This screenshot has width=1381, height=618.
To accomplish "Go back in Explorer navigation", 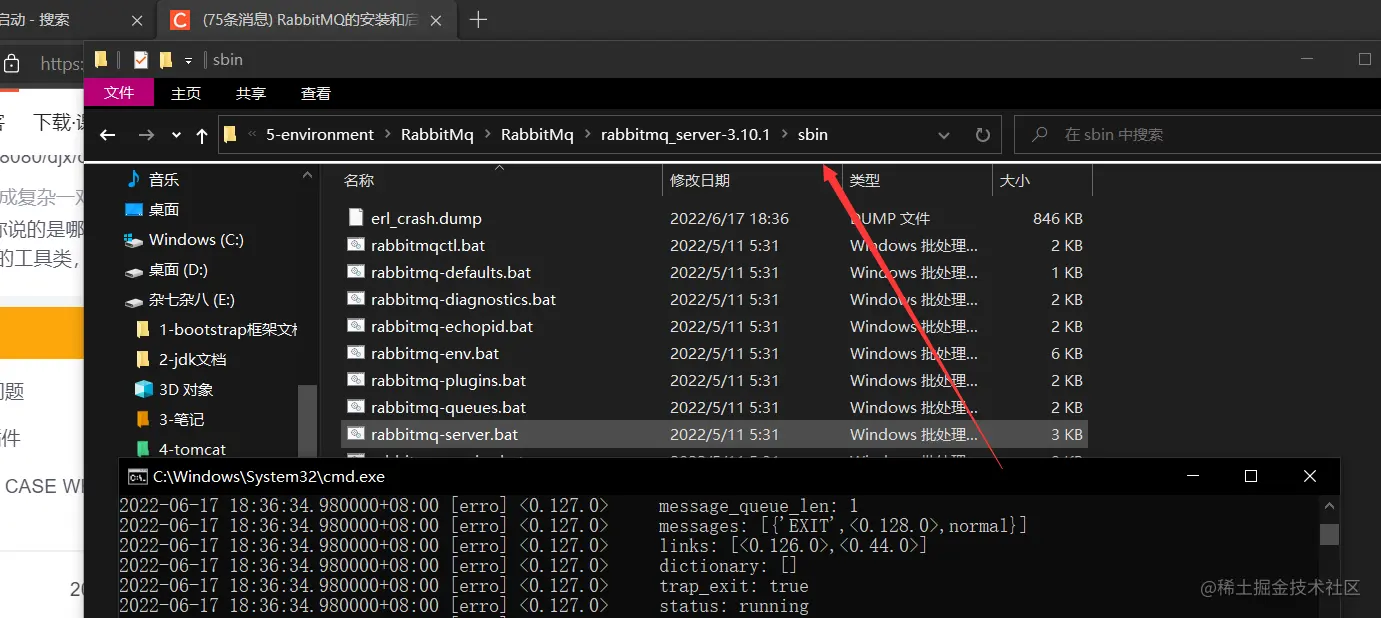I will [108, 135].
